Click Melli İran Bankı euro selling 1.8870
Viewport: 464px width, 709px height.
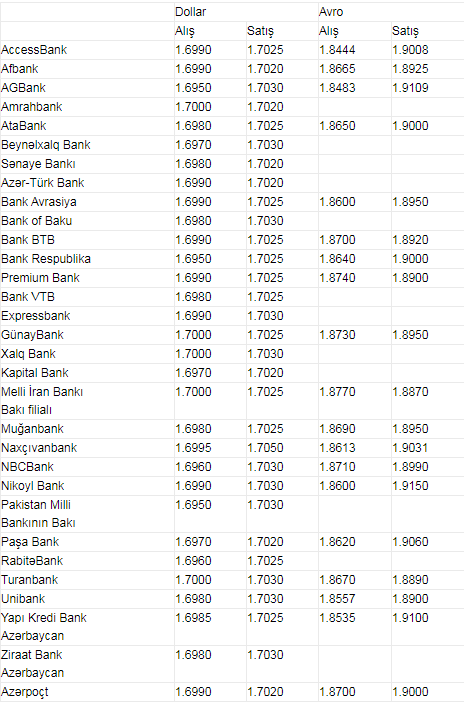coord(410,392)
